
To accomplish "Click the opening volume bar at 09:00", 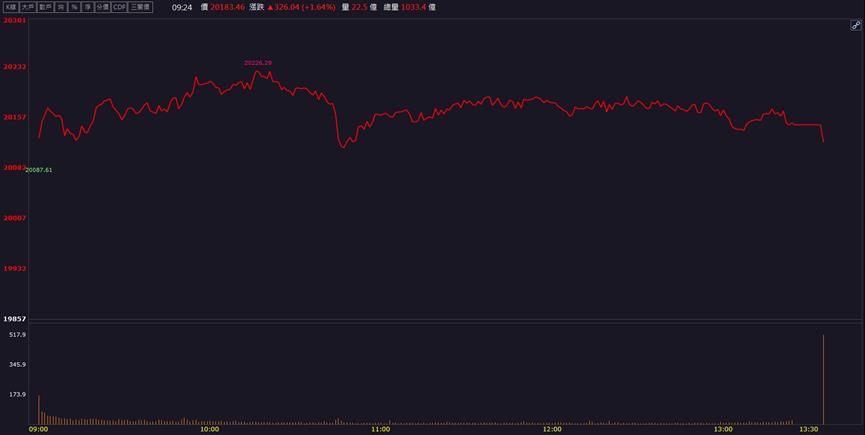I will (x=39, y=410).
